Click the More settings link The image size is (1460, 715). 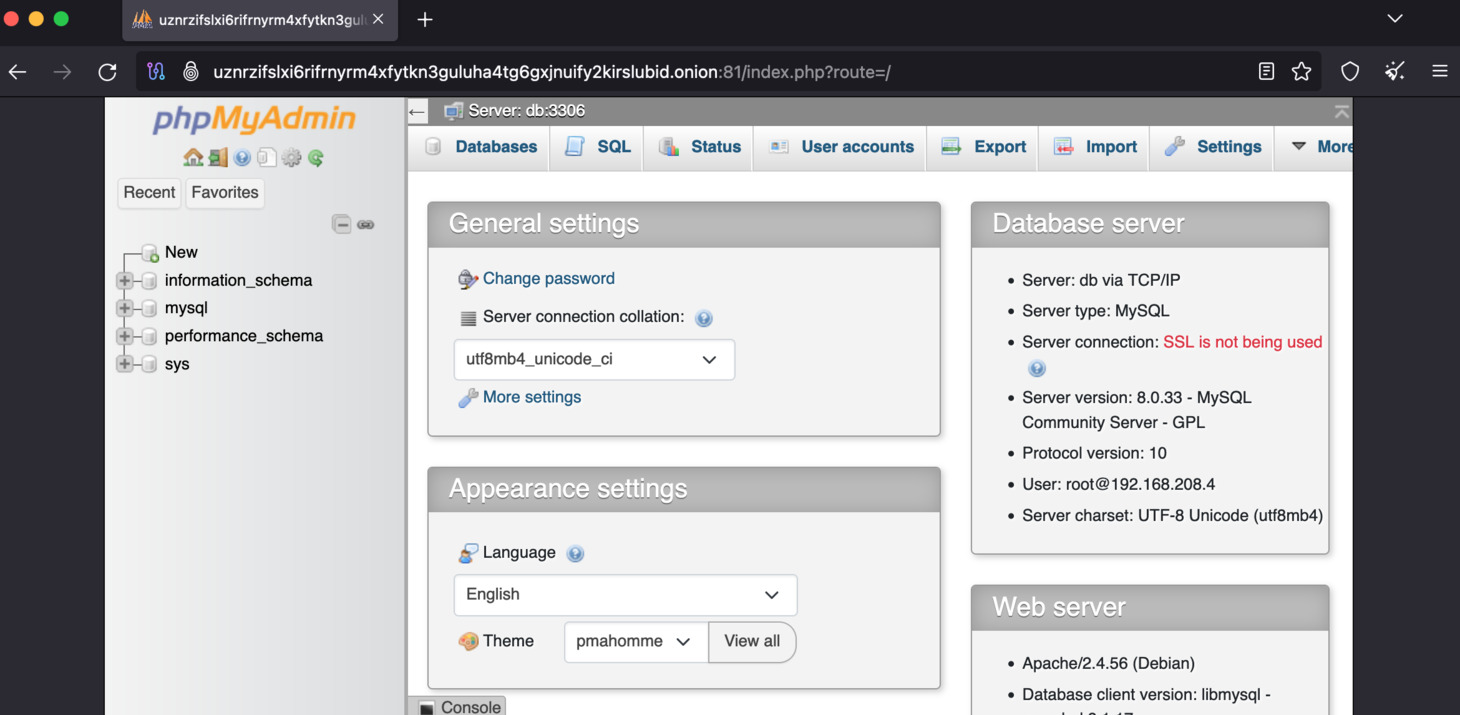[532, 397]
